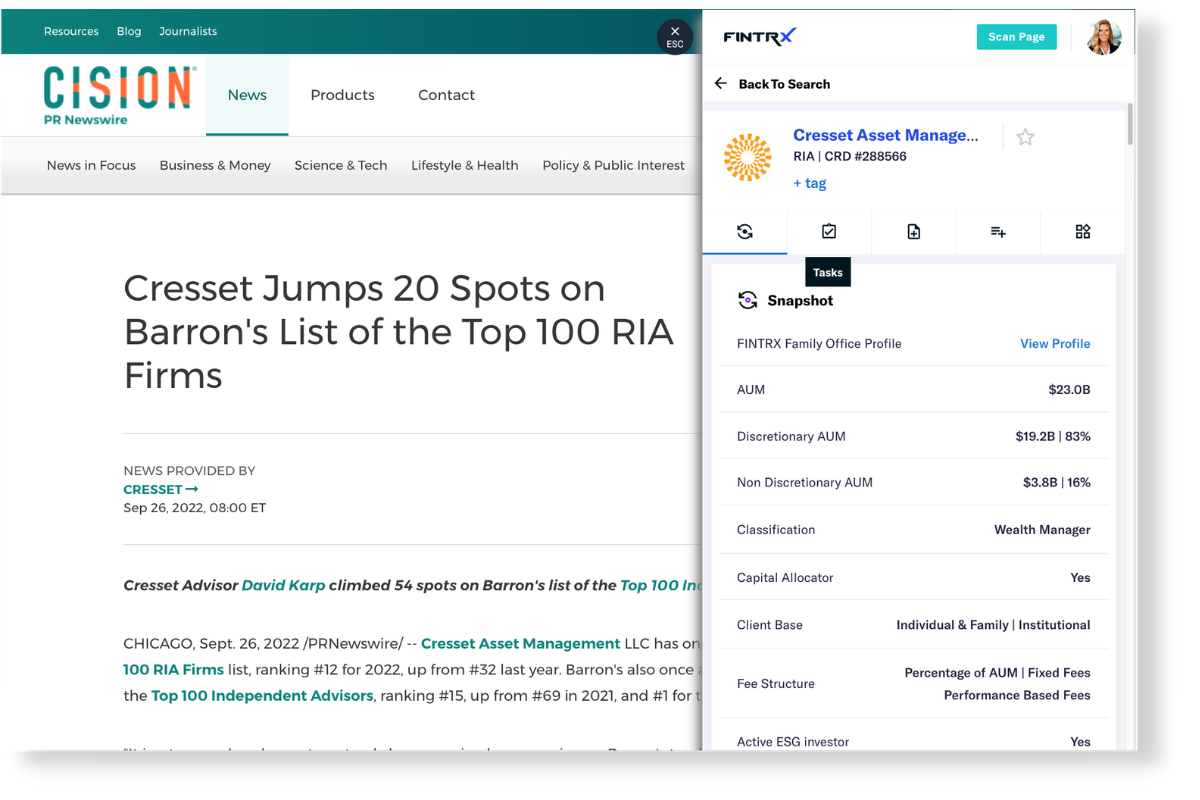Click the Fee Structure row label
This screenshot has width=1200, height=800.
click(x=776, y=683)
